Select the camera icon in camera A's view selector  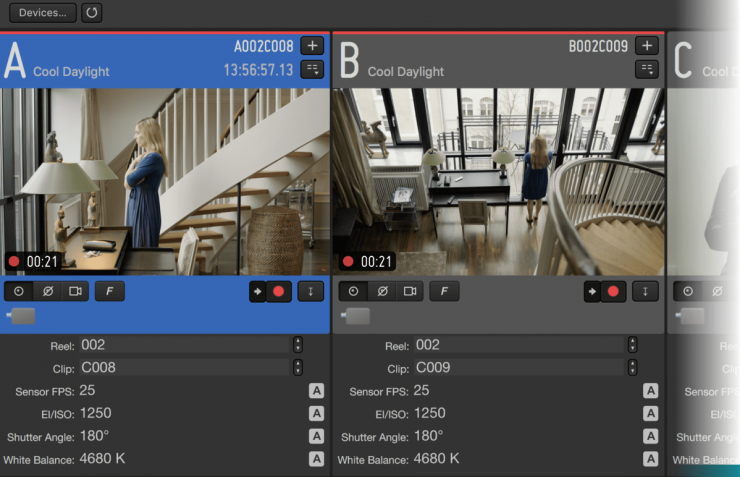click(x=74, y=291)
